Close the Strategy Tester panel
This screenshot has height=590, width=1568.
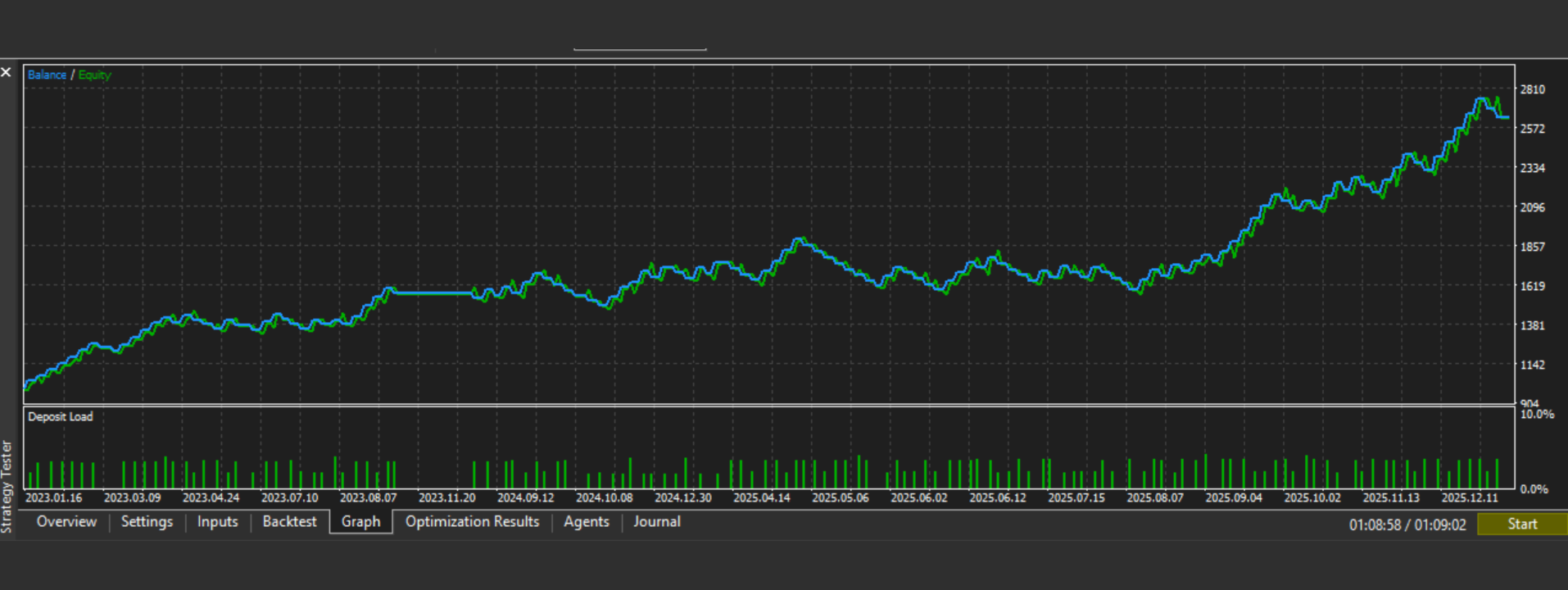click(7, 73)
